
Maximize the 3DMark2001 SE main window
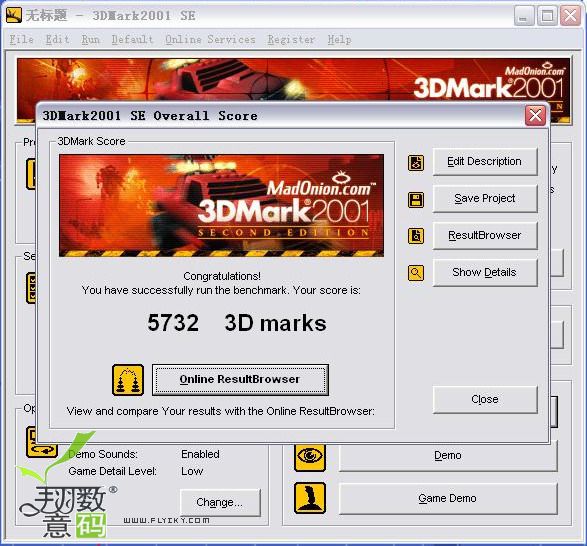[x=547, y=16]
